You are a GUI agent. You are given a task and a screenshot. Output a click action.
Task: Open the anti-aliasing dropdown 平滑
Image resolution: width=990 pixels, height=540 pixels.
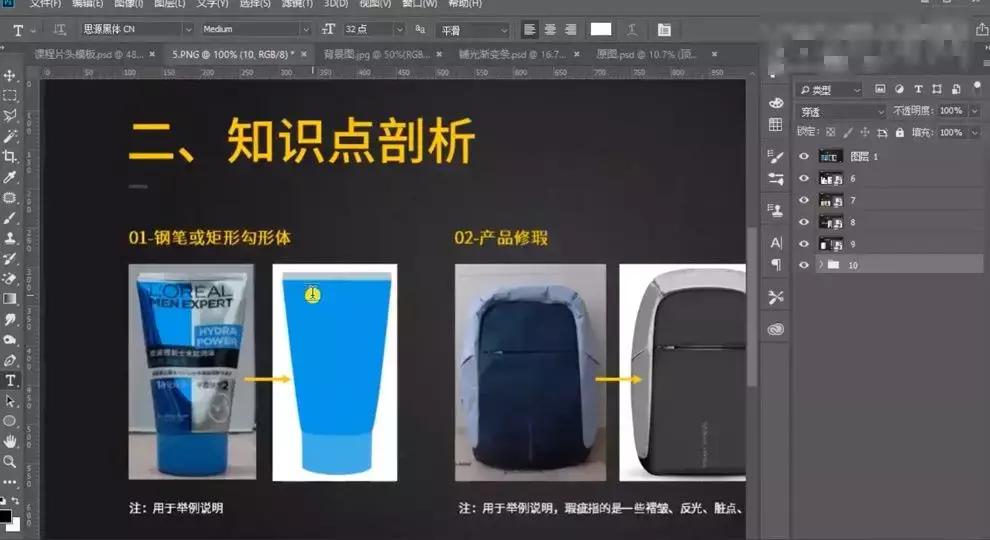pyautogui.click(x=474, y=30)
